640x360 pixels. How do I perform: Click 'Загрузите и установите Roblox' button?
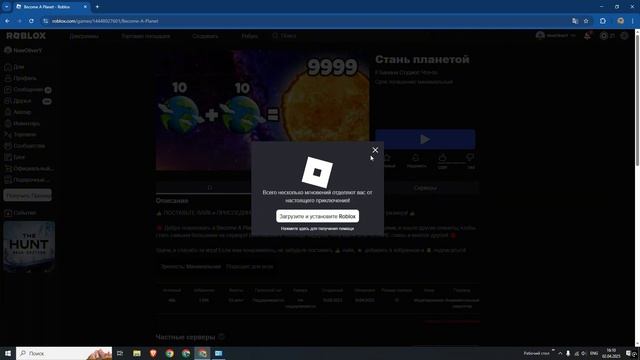click(318, 216)
